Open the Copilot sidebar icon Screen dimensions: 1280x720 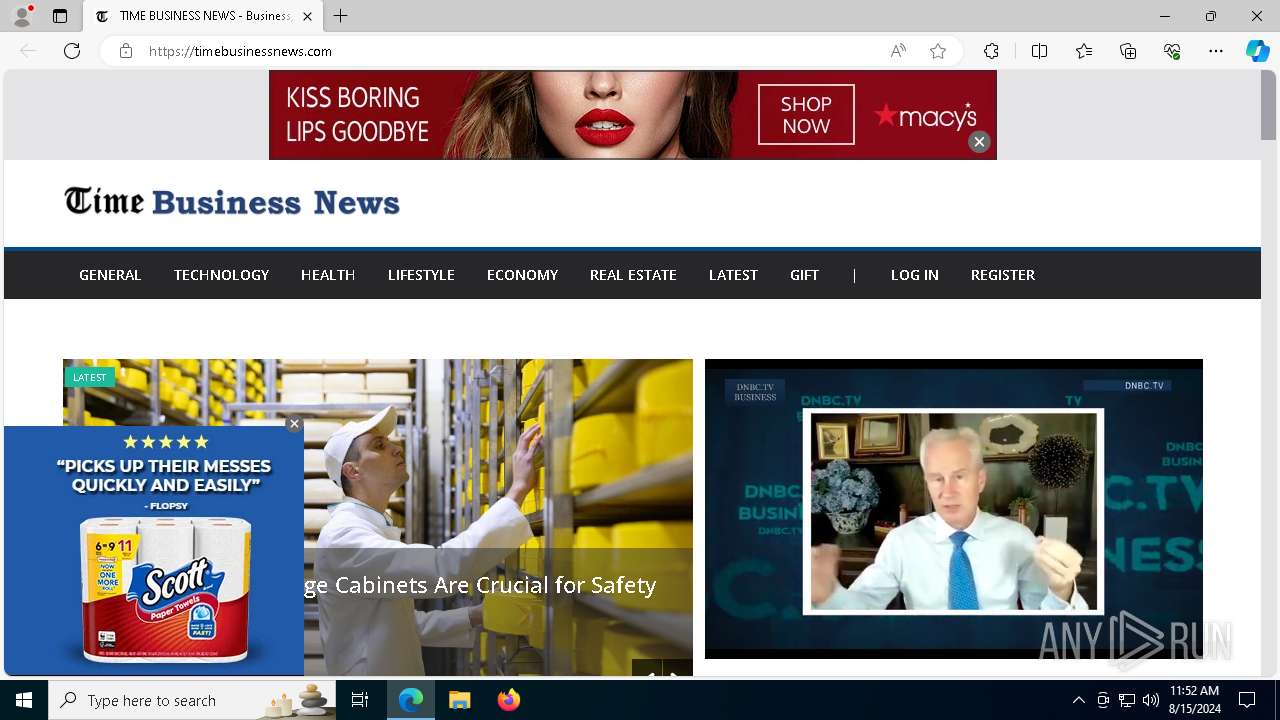tap(1257, 51)
